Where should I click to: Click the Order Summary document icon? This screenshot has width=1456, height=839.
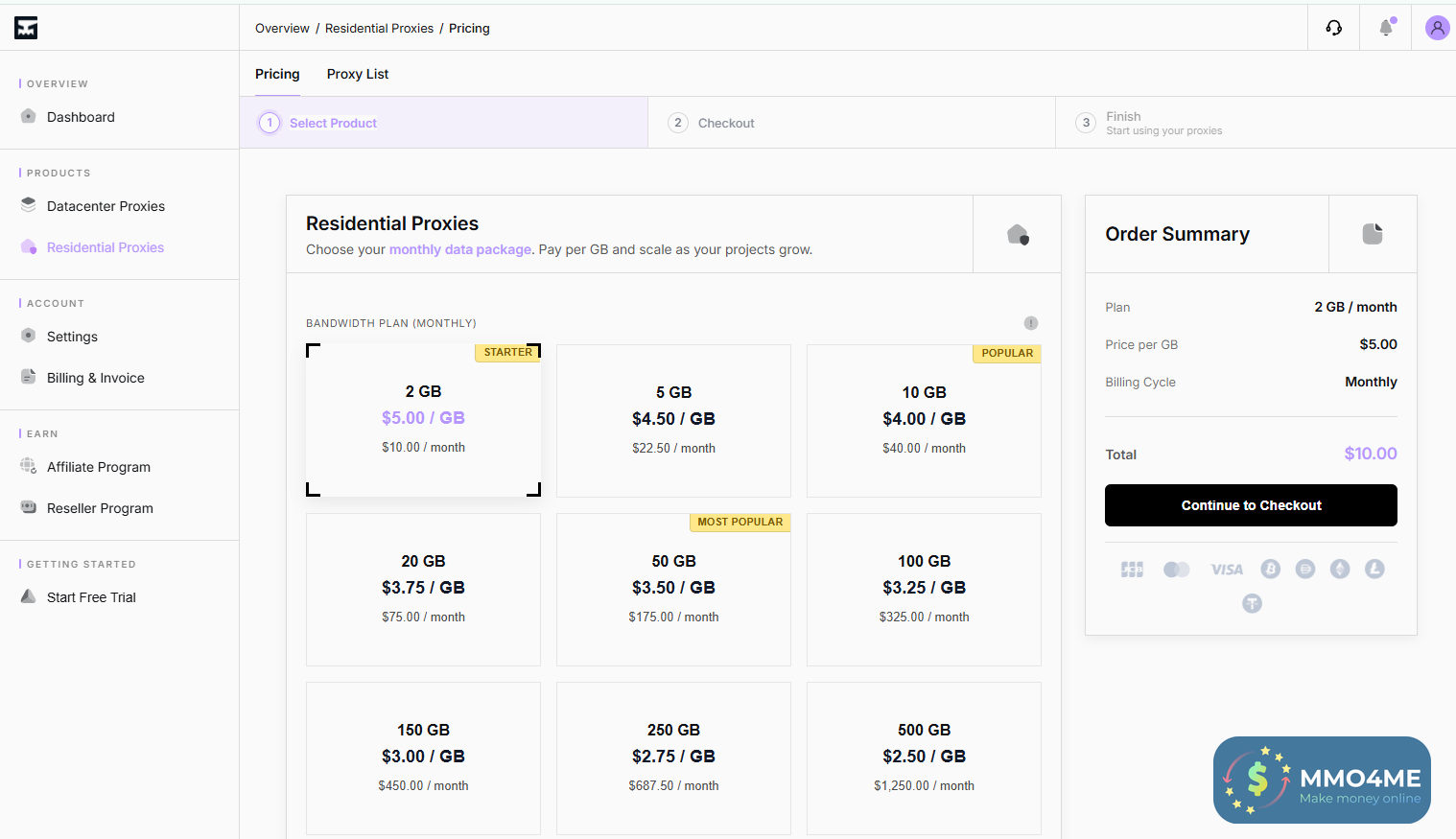click(1373, 234)
